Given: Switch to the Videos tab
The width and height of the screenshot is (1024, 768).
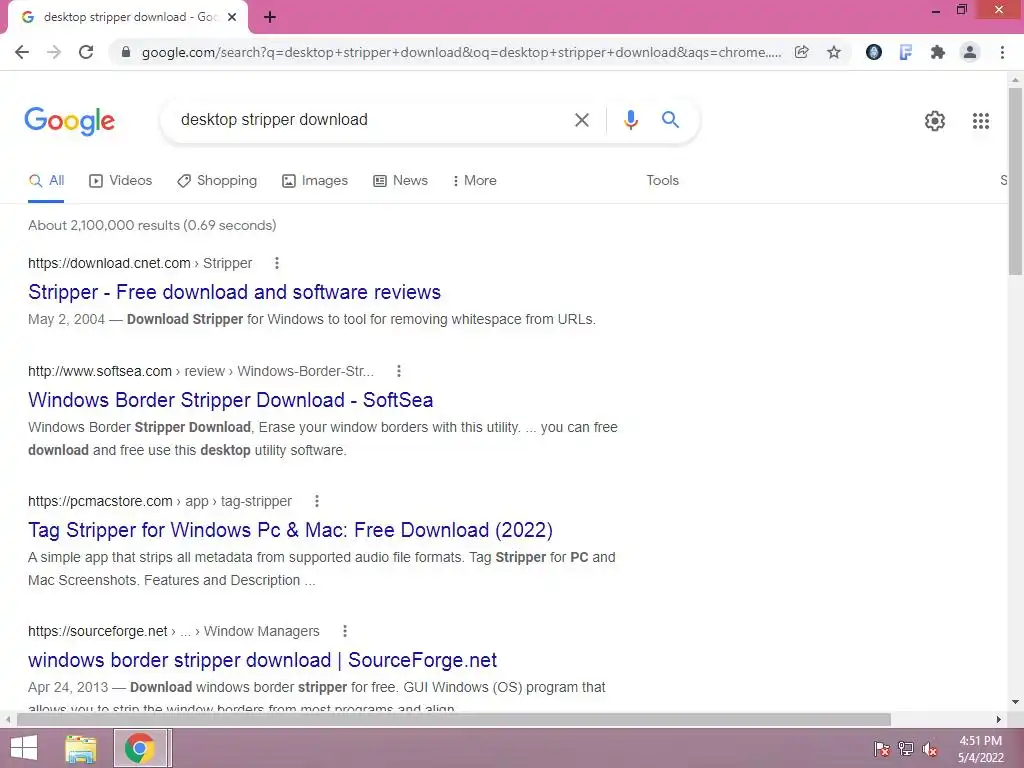Looking at the screenshot, I should tap(121, 181).
